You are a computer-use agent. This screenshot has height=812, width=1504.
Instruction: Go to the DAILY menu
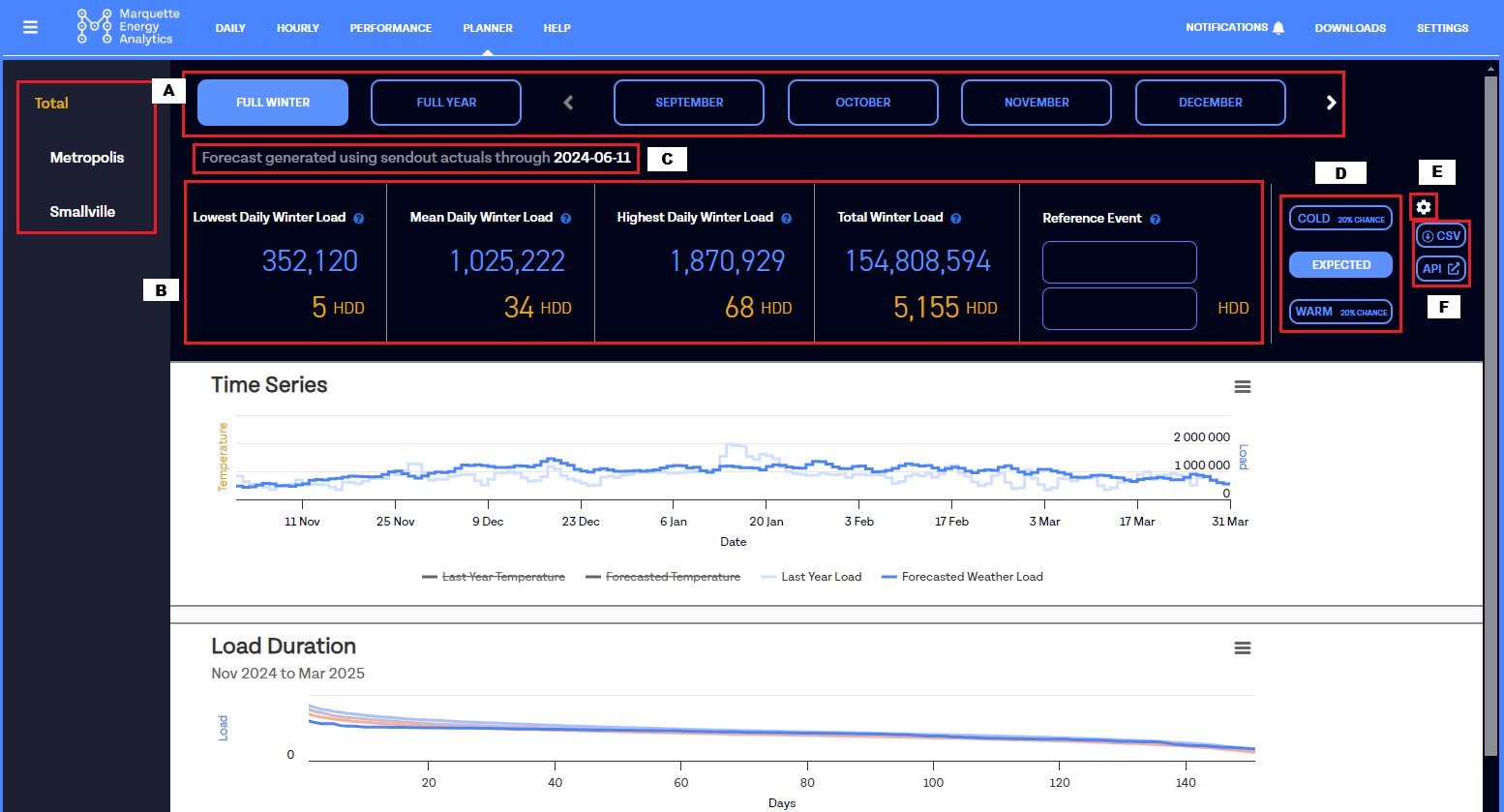click(230, 28)
